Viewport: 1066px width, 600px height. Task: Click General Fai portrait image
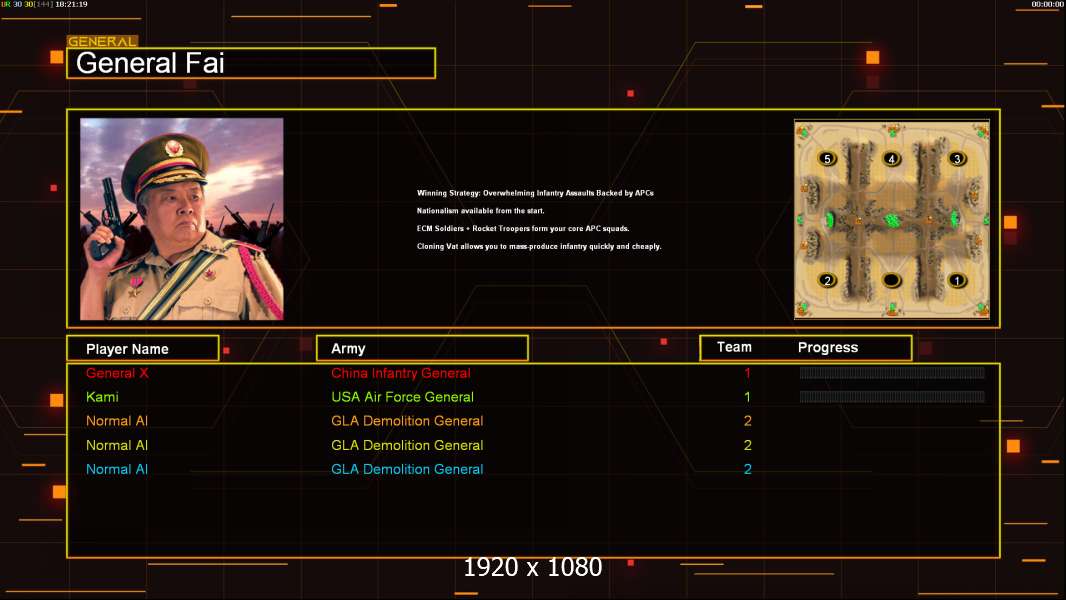182,219
